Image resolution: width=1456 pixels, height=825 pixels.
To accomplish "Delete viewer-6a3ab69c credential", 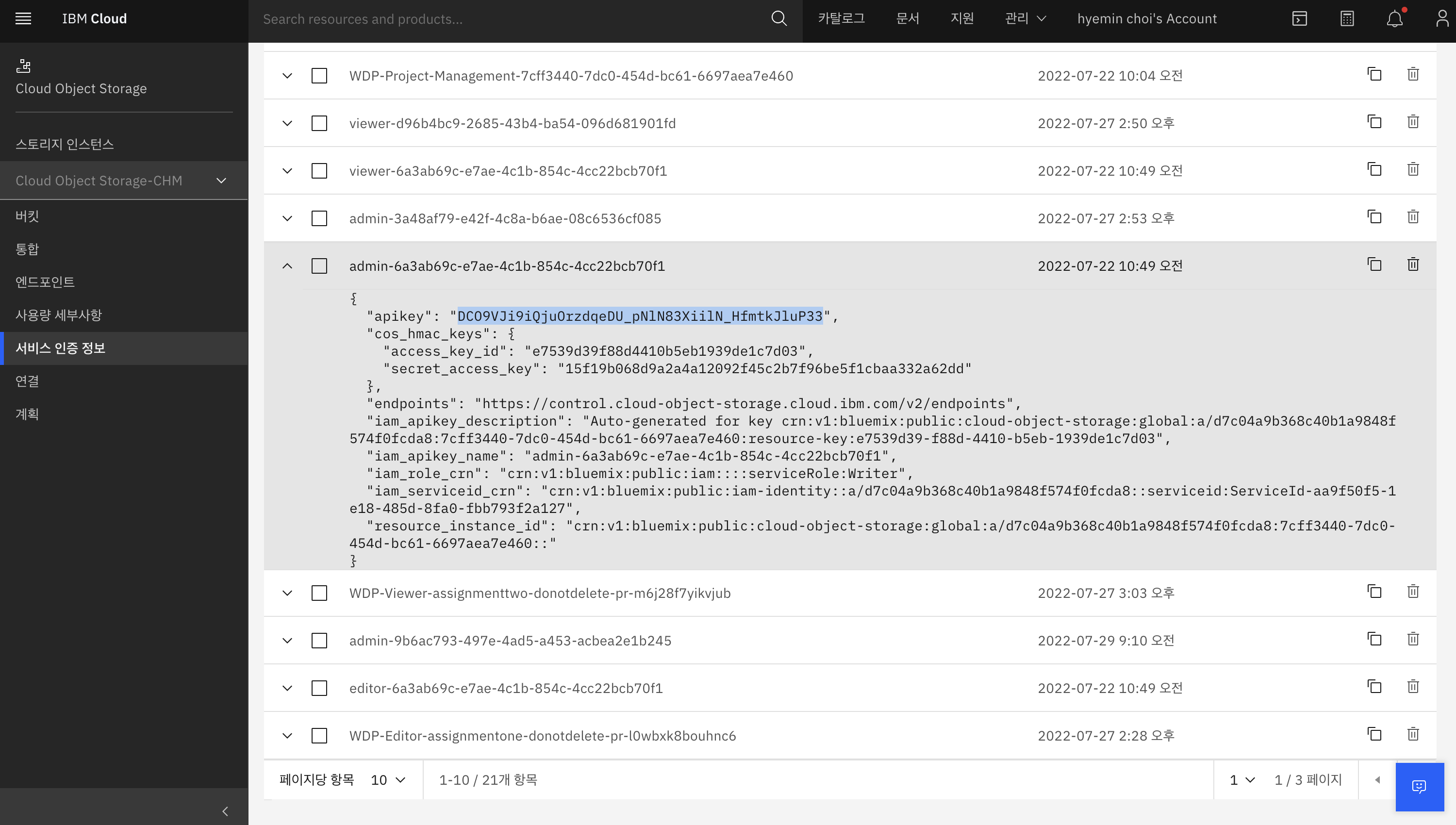I will [x=1413, y=169].
